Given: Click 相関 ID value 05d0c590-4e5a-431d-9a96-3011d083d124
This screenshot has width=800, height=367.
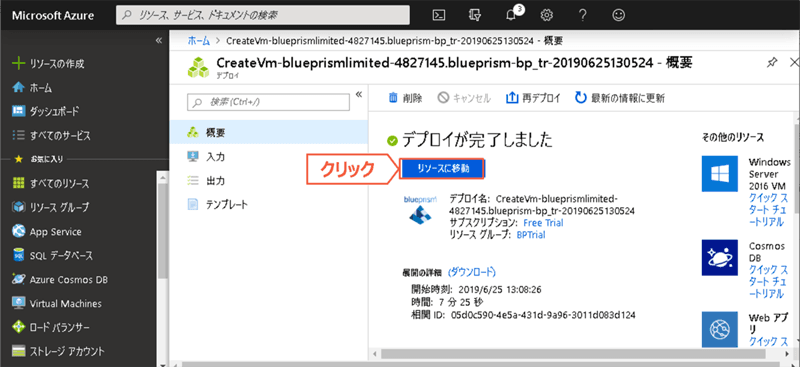Looking at the screenshot, I should click(x=543, y=315).
